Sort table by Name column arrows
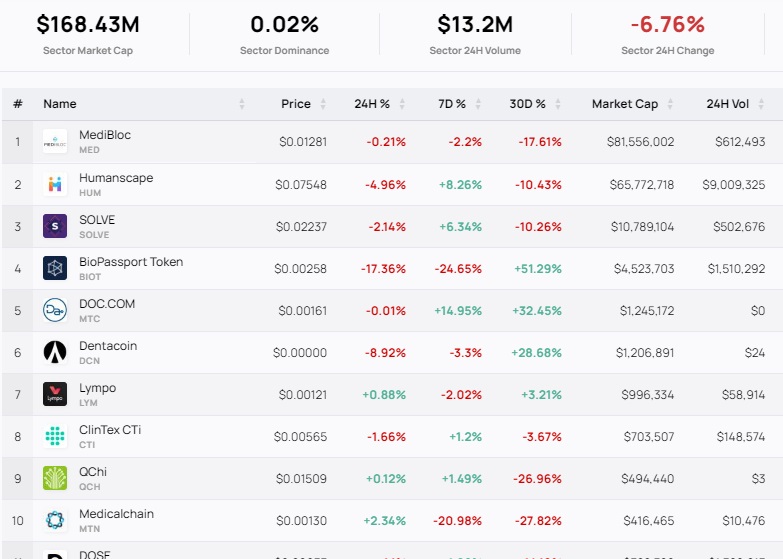This screenshot has height=559, width=783. point(242,104)
